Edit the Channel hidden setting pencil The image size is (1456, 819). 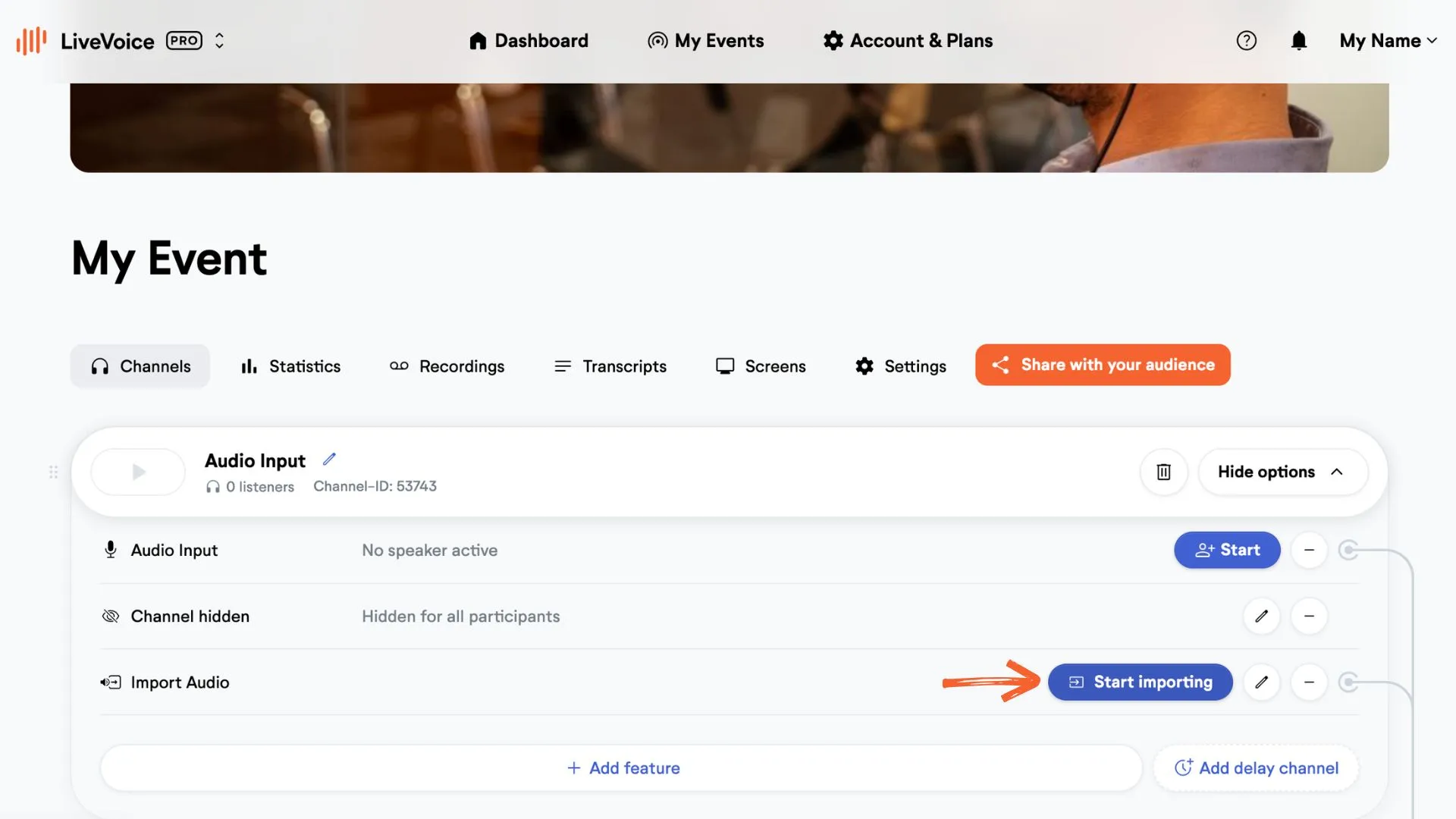coord(1261,616)
